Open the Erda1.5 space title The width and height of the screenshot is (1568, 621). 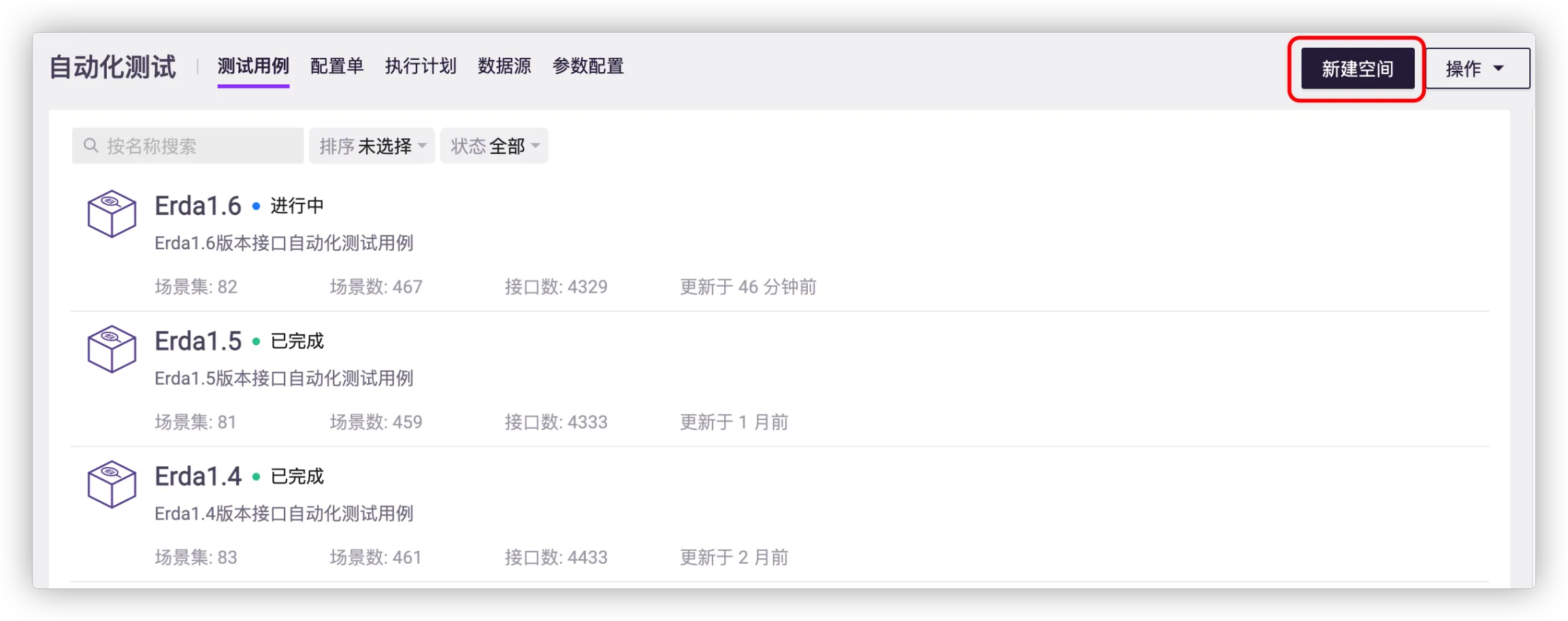pos(198,341)
